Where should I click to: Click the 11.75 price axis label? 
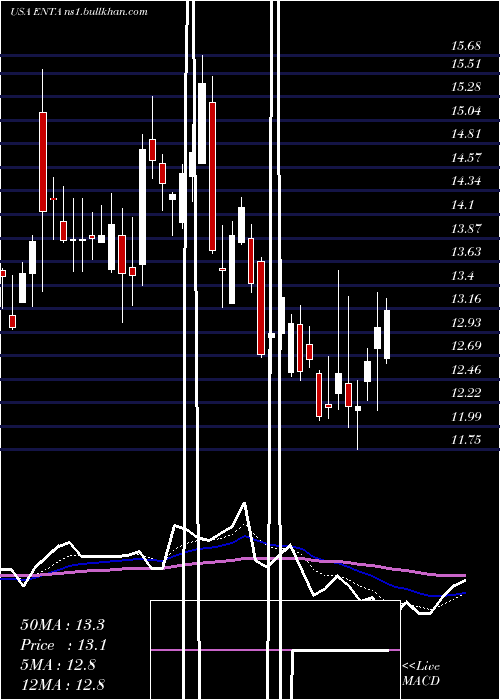(x=466, y=440)
